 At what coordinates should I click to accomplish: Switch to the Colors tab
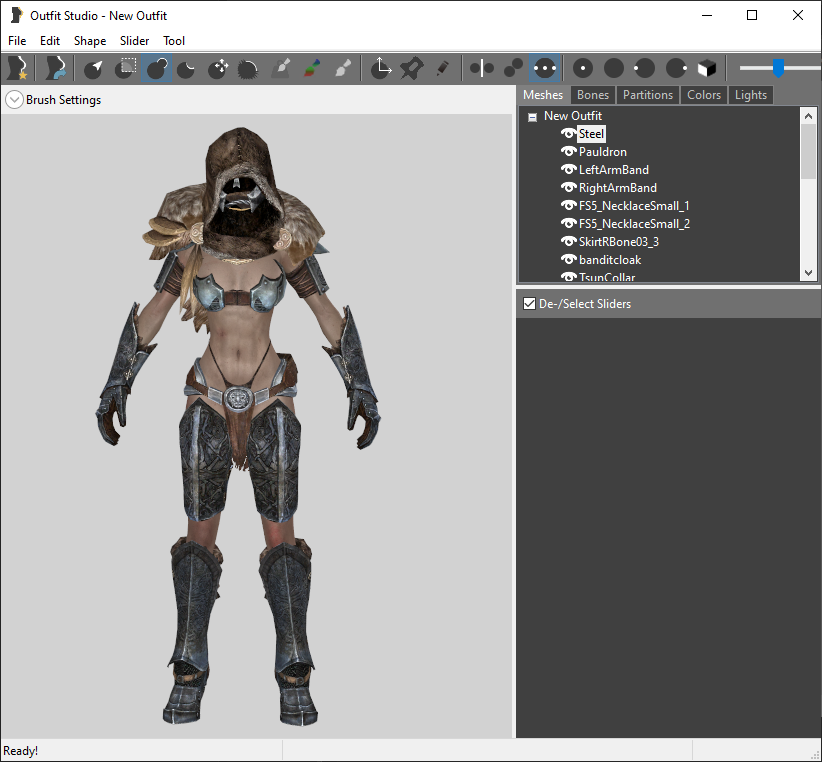(x=704, y=95)
